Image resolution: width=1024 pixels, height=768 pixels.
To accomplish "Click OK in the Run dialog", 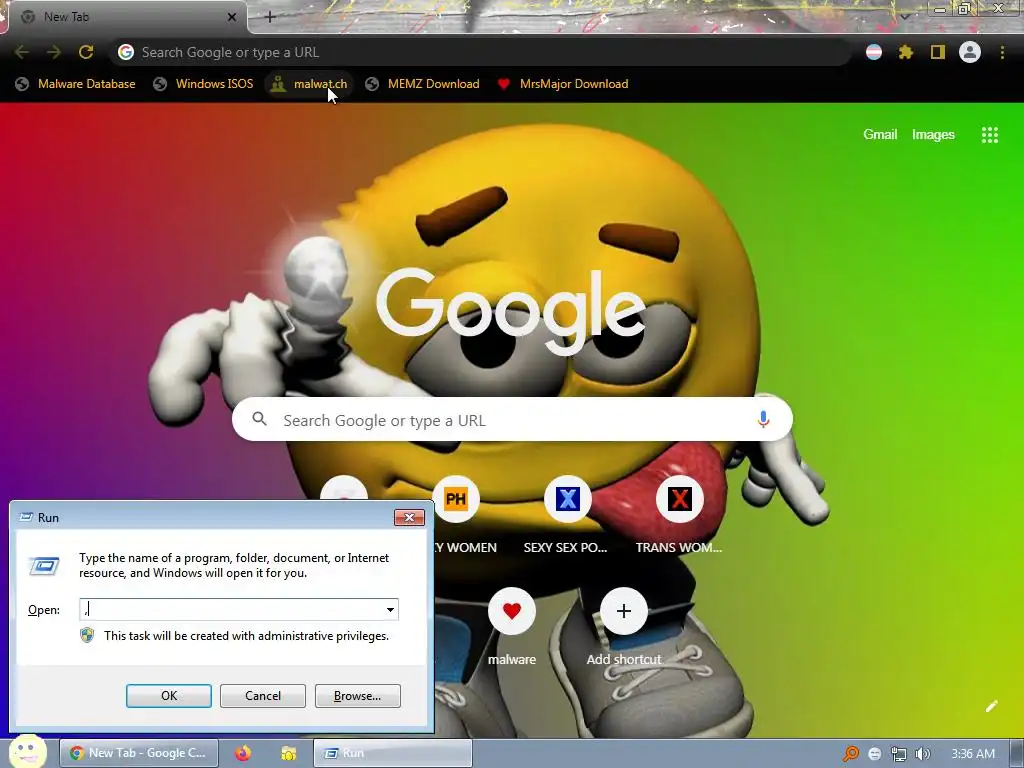I will tap(168, 696).
